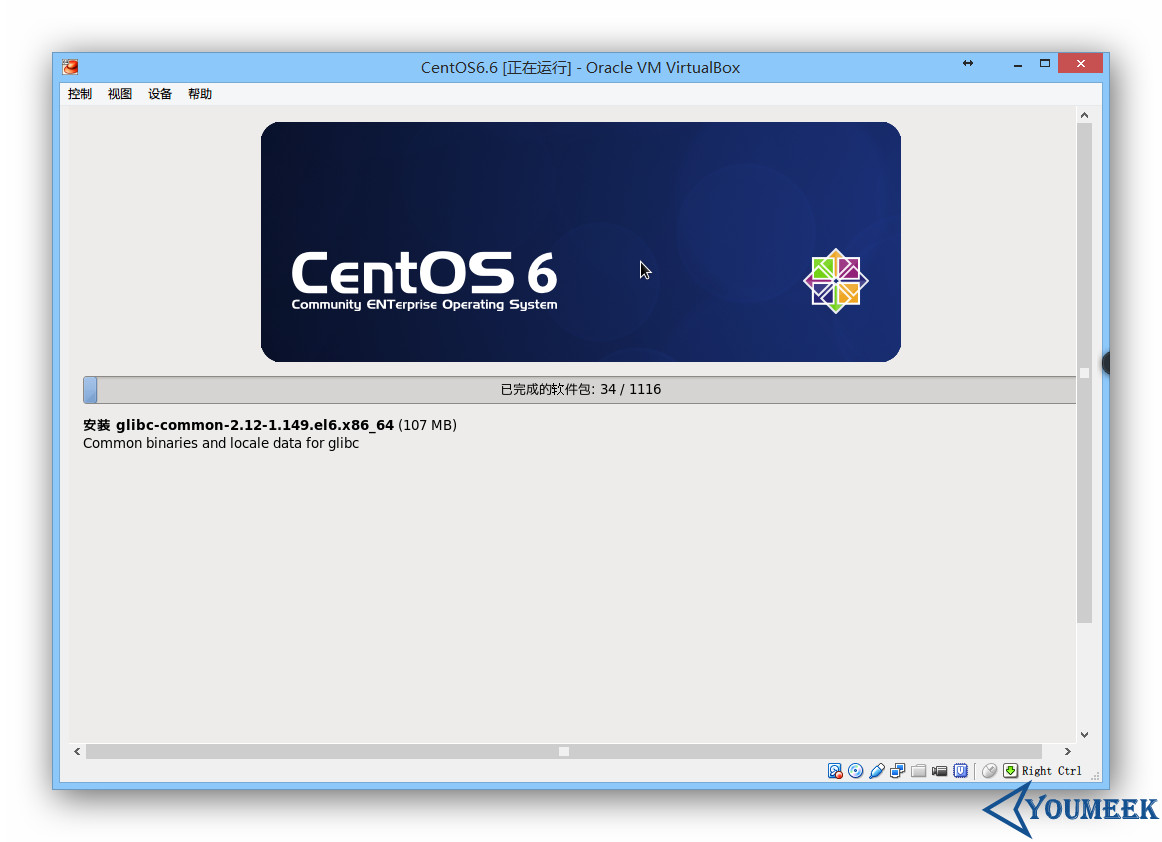This screenshot has width=1162, height=842.
Task: Click the network adapters status icon
Action: tap(898, 770)
